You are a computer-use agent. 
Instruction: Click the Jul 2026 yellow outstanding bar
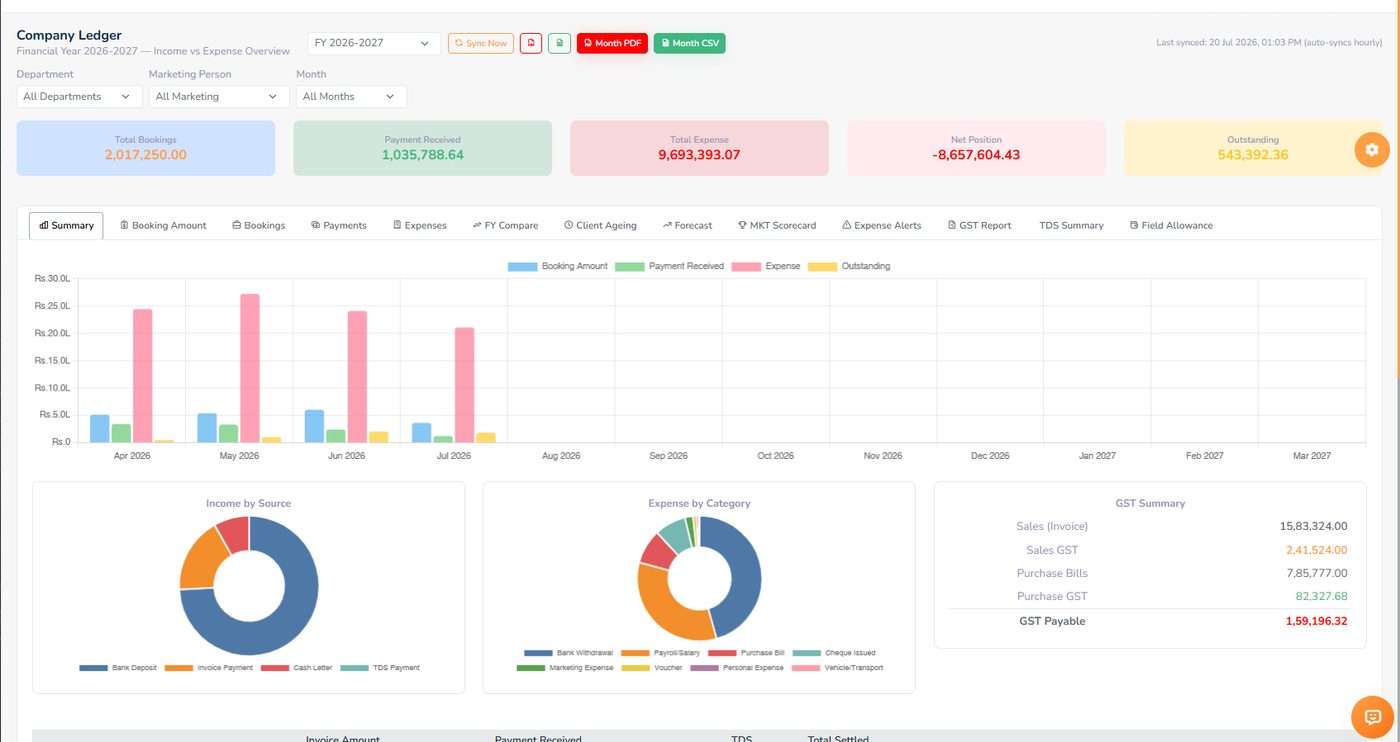point(486,437)
